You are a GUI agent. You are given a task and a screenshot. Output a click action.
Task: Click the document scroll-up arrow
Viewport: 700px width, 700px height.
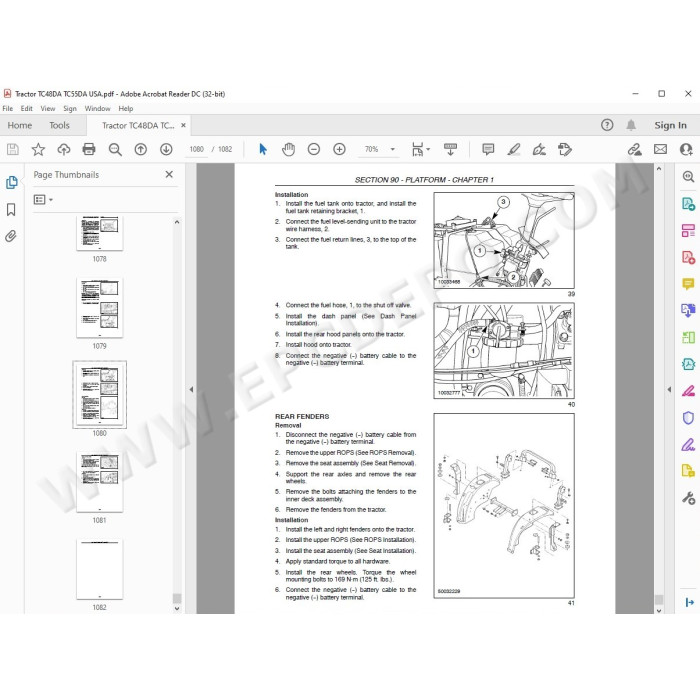[x=659, y=169]
